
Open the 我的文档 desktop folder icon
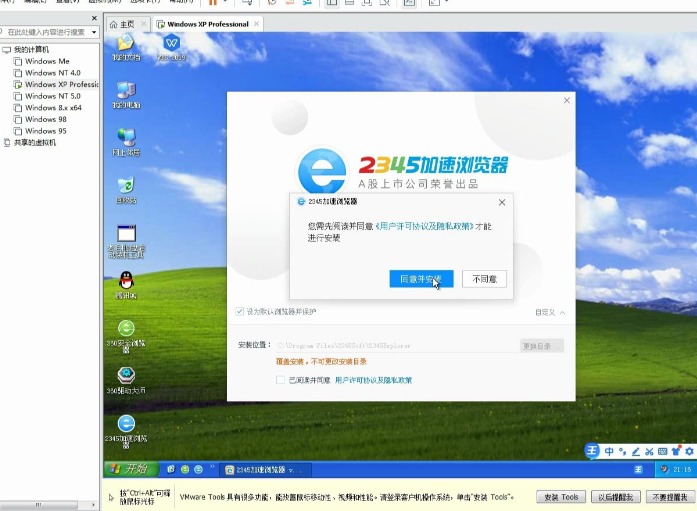126,47
